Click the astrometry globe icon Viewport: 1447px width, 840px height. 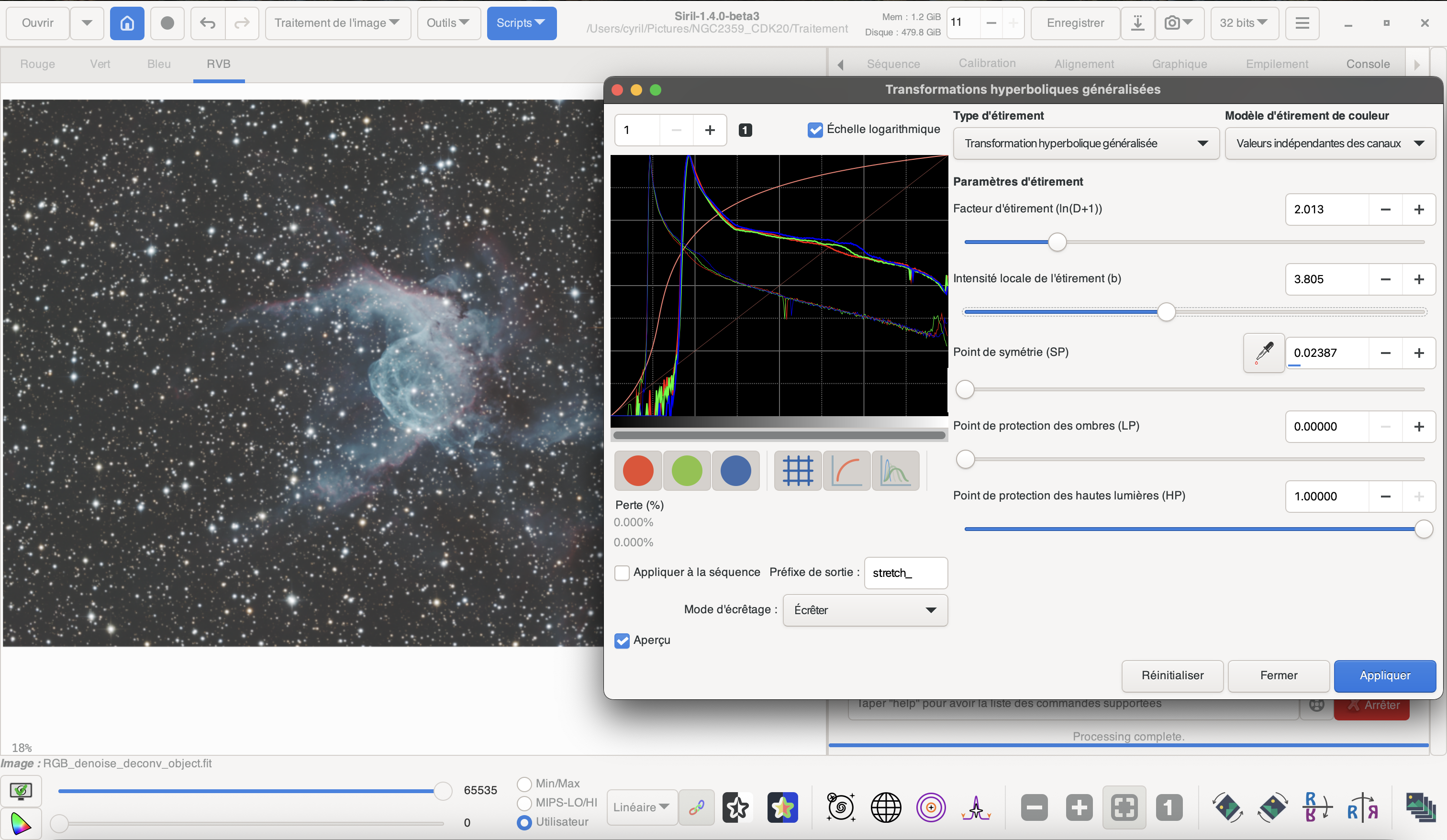click(x=885, y=808)
